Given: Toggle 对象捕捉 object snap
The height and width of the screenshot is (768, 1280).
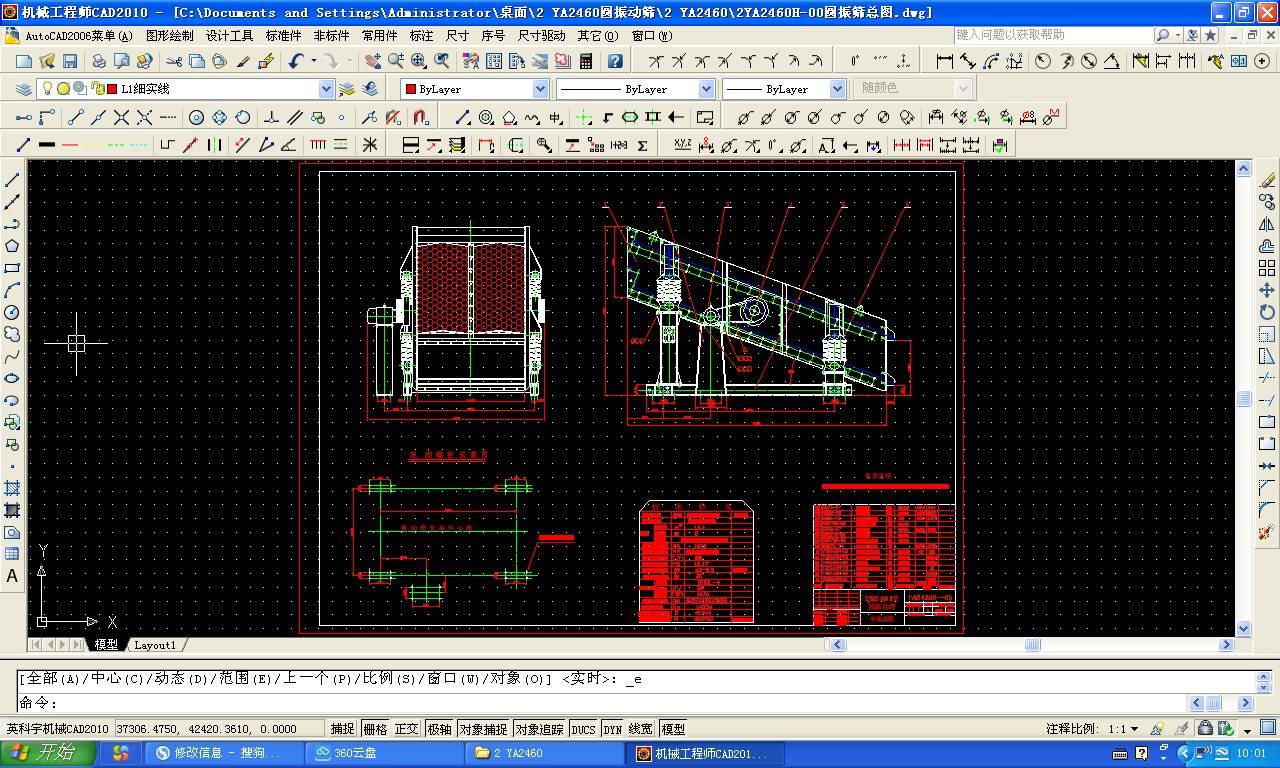Looking at the screenshot, I should 483,729.
